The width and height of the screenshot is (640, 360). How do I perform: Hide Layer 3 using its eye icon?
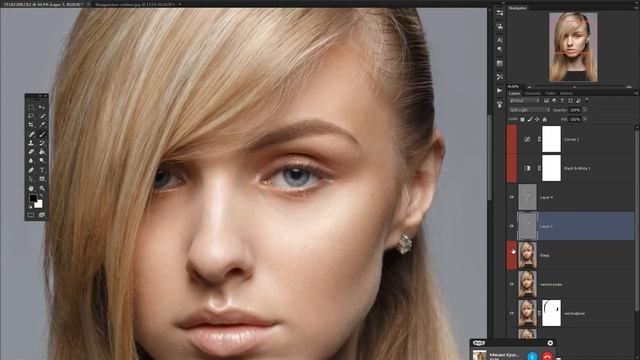pos(511,226)
